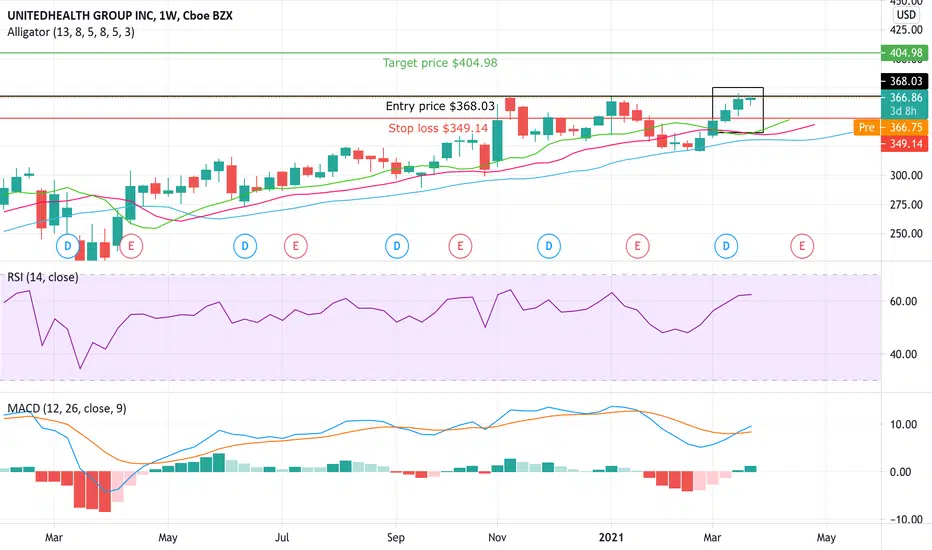
Task: Open the USD currency selector
Action: click(x=906, y=15)
